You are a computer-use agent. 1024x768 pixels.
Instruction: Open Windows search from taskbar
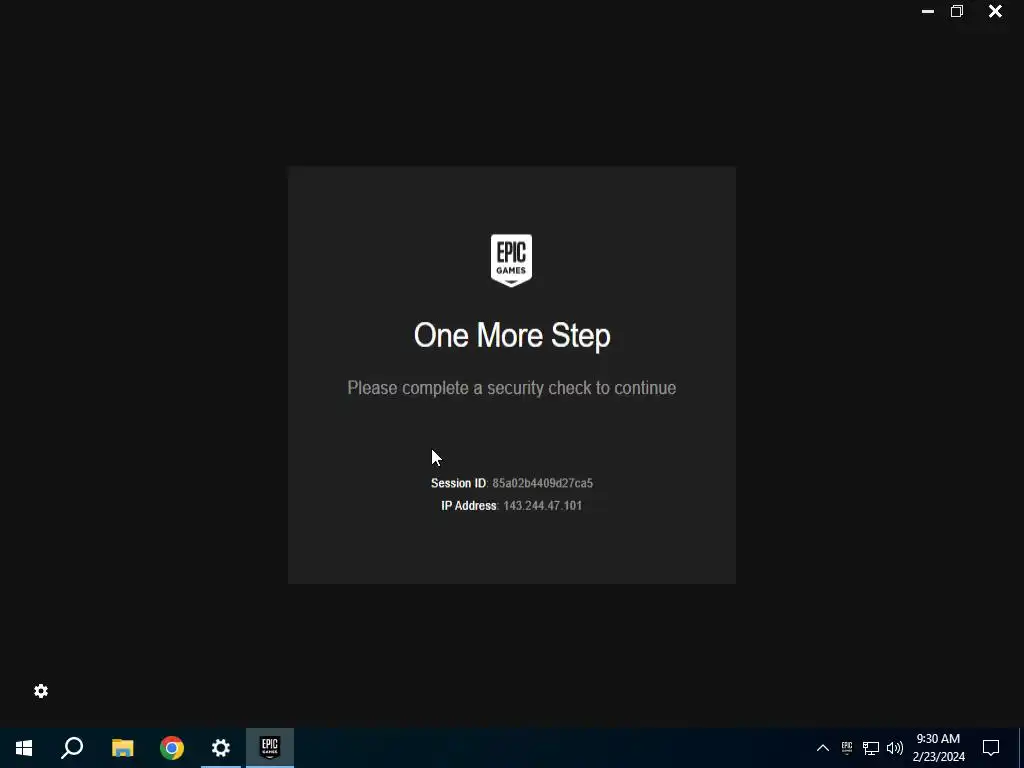coord(72,748)
